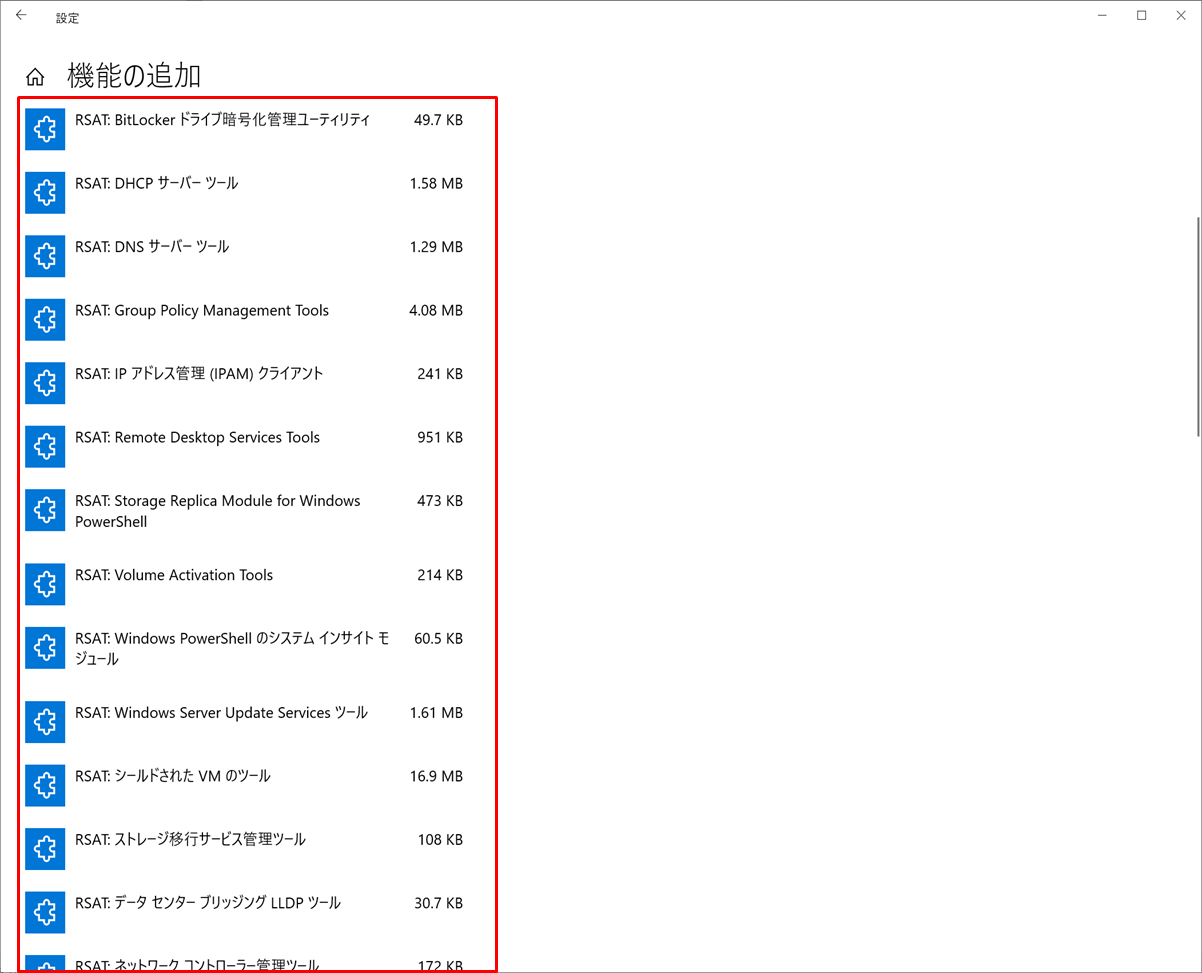Click the 1.58 MB size value
This screenshot has width=1202, height=973.
point(436,184)
